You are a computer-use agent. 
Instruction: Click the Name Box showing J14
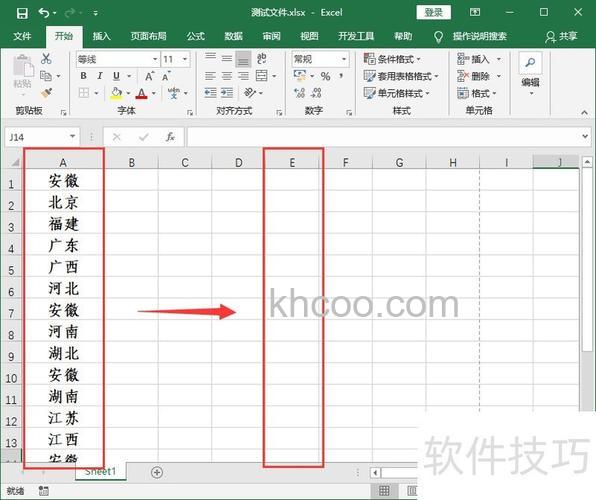coord(42,137)
